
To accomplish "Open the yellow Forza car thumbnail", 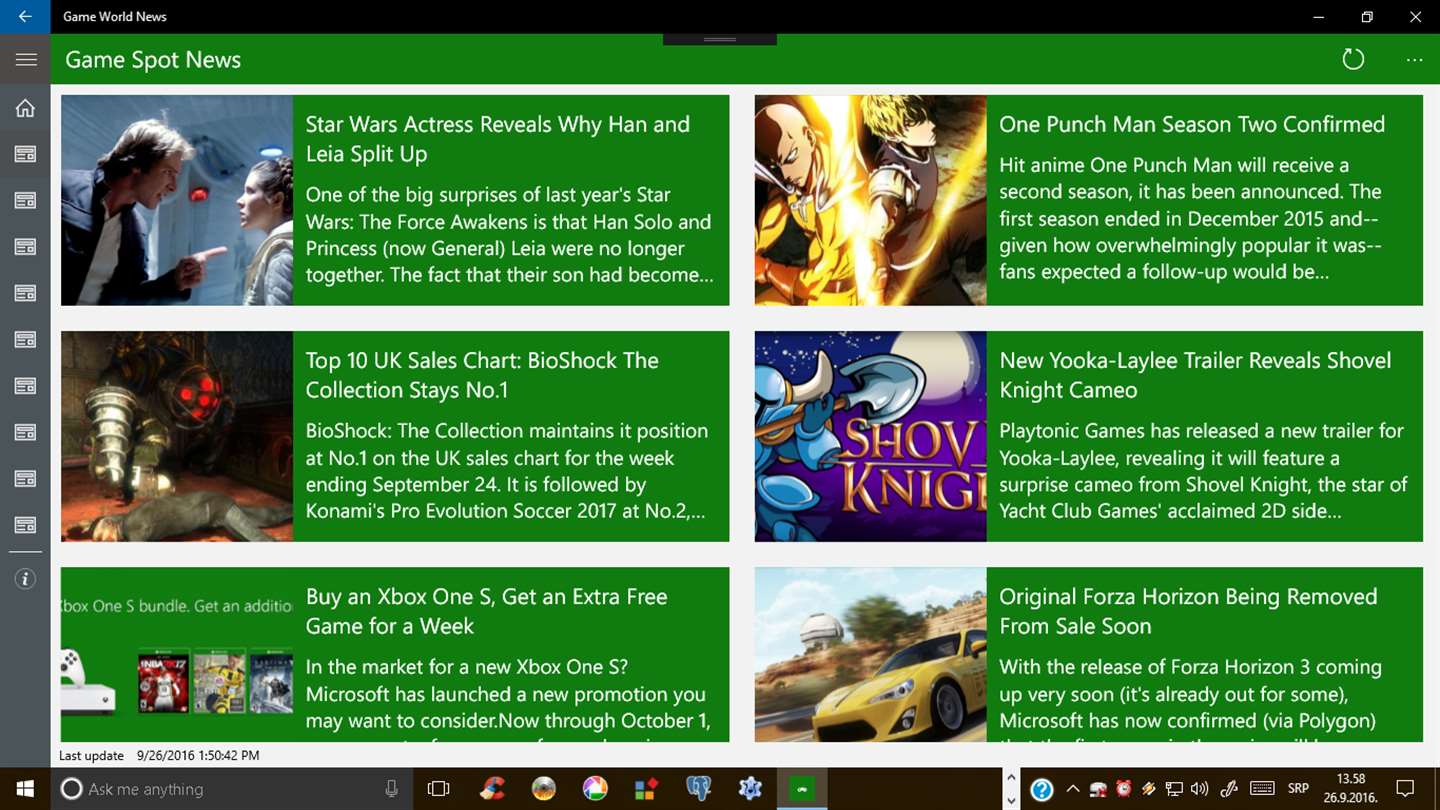I will coord(870,654).
